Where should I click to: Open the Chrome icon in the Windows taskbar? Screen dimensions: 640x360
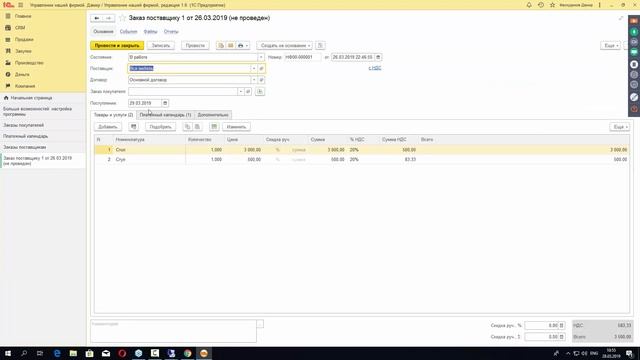(187, 353)
